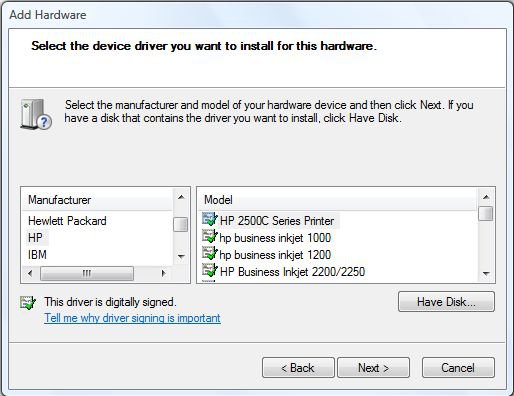Viewport: 514px width, 396px height.
Task: Click Manufacturer list scroll up arrow
Action: click(181, 197)
